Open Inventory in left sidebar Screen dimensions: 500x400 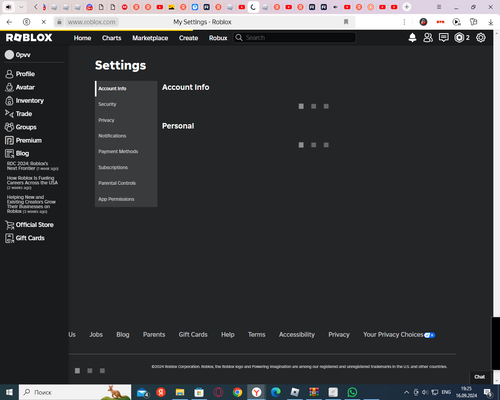[24, 101]
